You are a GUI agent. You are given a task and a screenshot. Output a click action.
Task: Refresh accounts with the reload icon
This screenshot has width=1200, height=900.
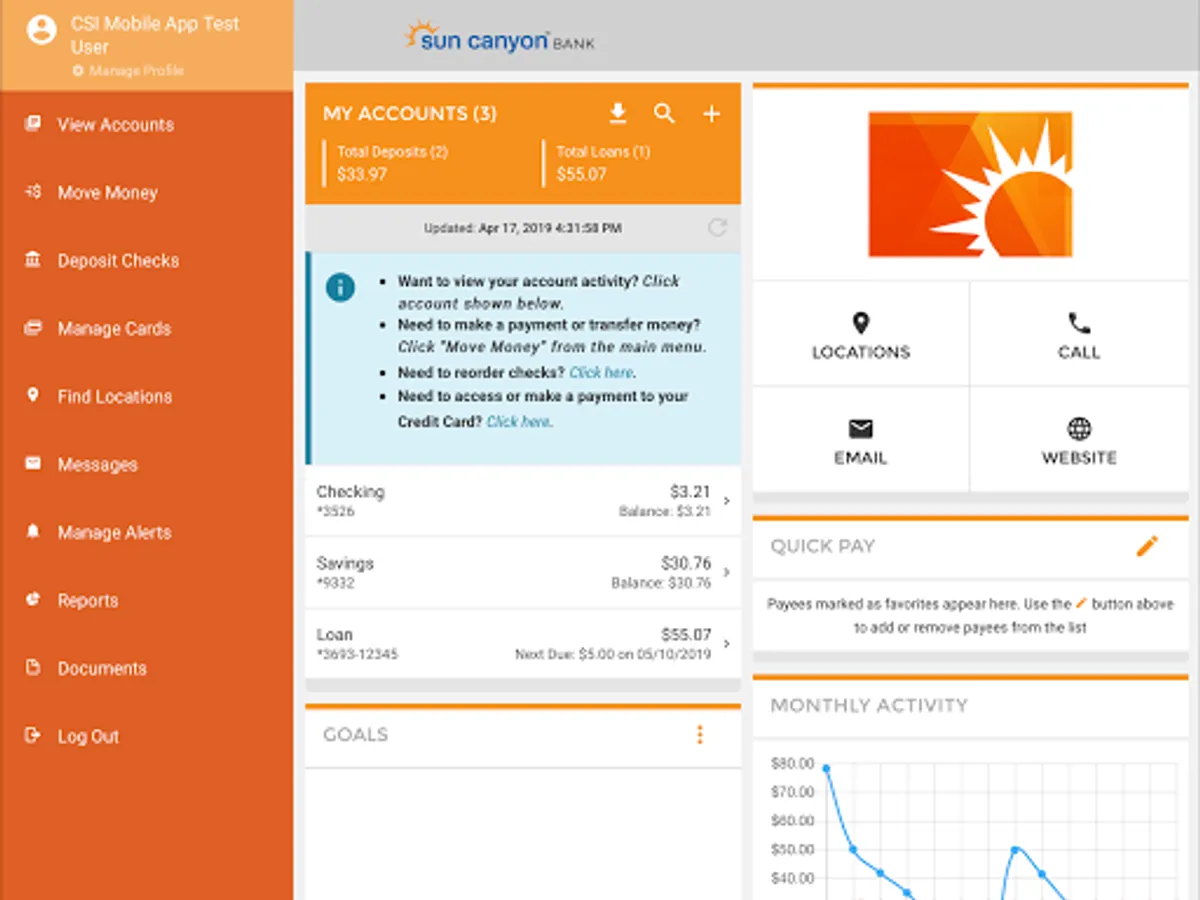click(x=717, y=228)
